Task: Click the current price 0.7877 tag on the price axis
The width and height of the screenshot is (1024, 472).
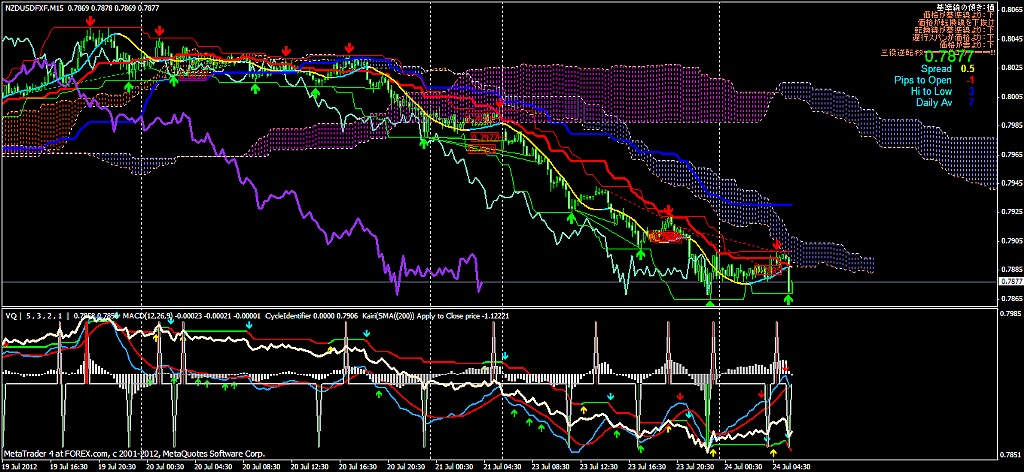Action: coord(1009,283)
